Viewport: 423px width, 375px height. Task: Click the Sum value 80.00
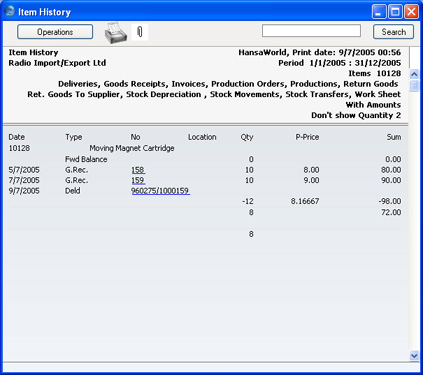click(x=391, y=170)
